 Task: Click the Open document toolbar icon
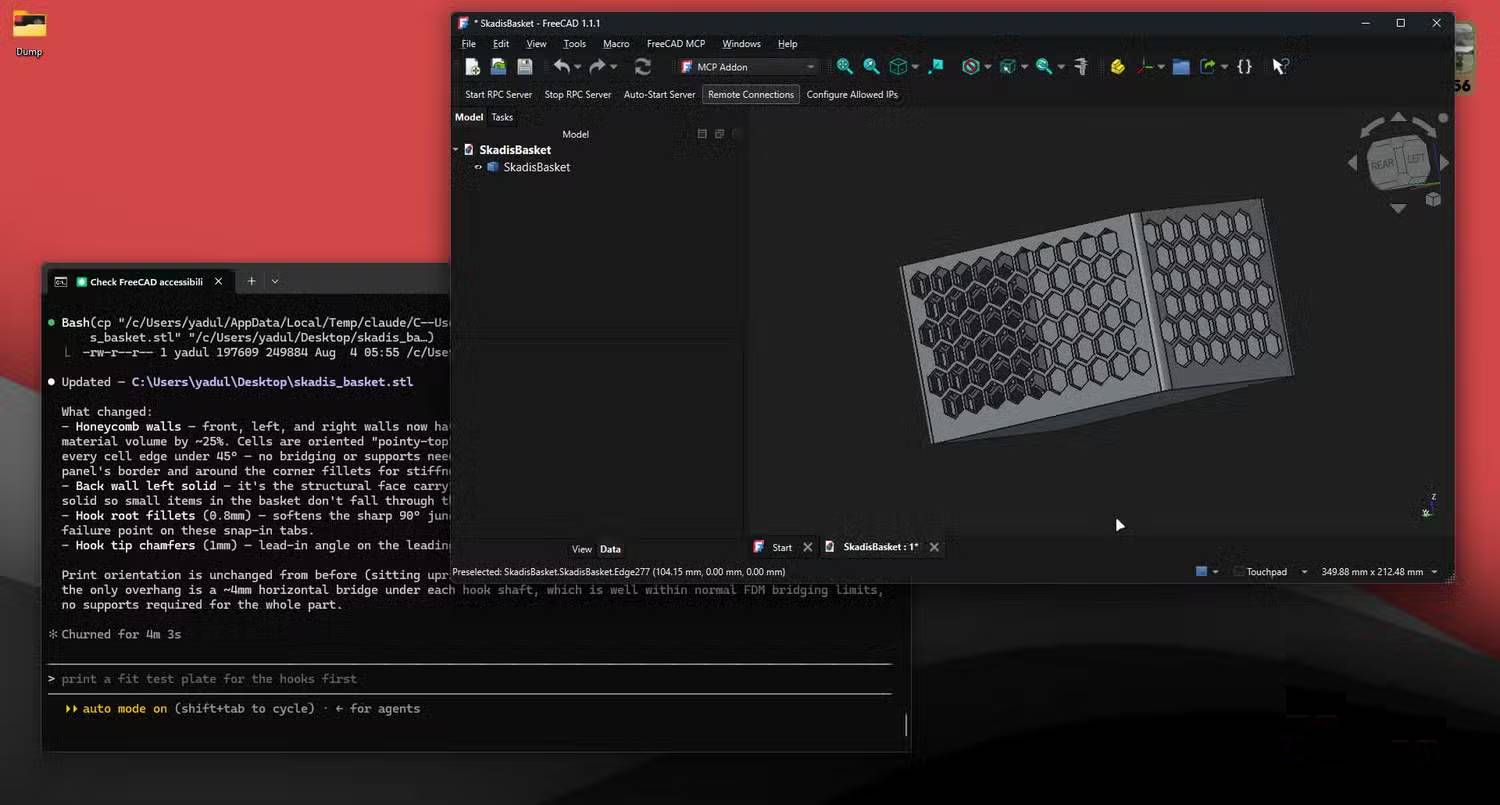pyautogui.click(x=498, y=66)
